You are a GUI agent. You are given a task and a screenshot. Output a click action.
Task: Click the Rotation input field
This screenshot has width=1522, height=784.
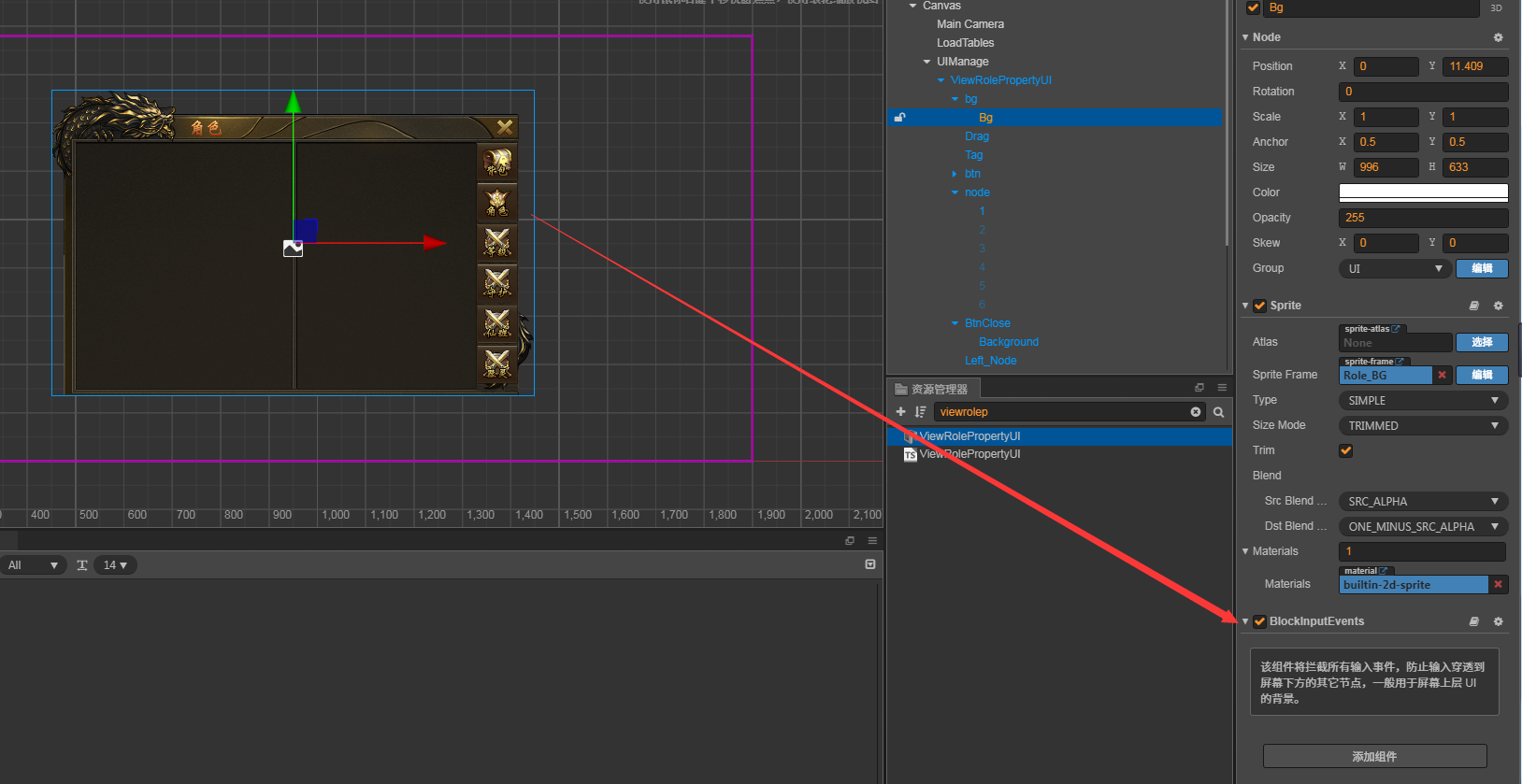point(1423,92)
